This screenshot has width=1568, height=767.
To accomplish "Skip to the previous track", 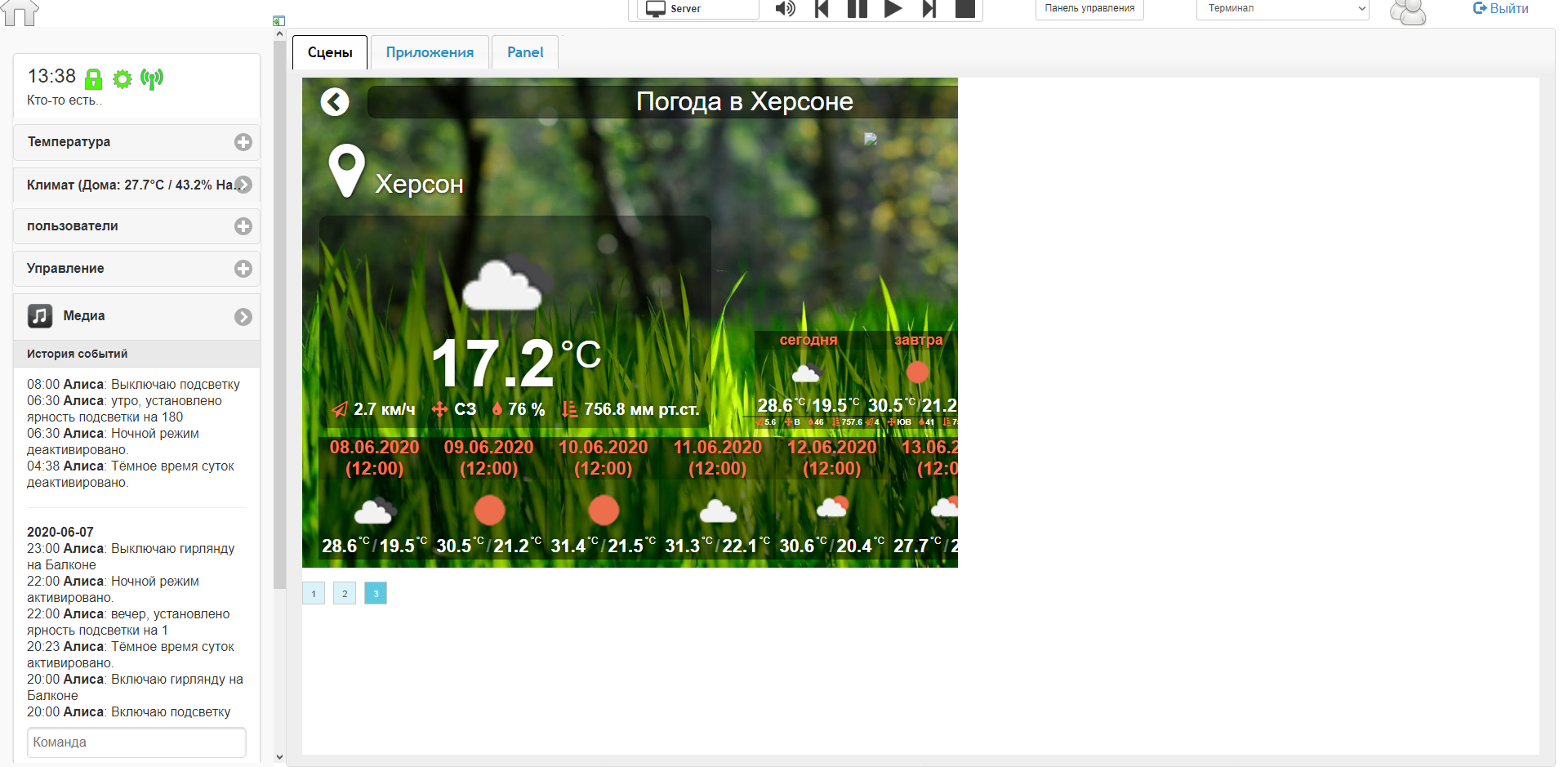I will point(822,9).
